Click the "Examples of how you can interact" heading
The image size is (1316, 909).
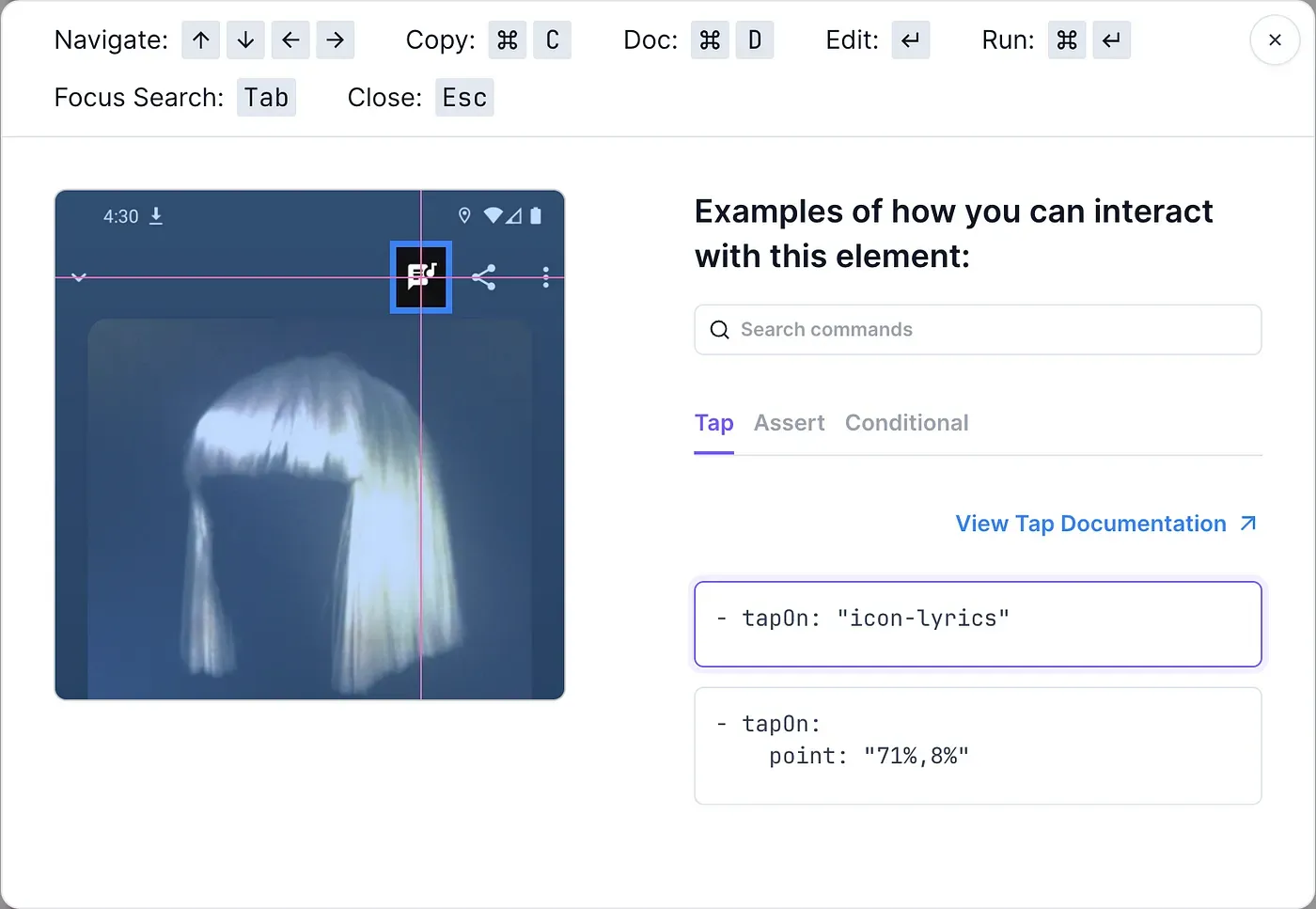click(953, 233)
